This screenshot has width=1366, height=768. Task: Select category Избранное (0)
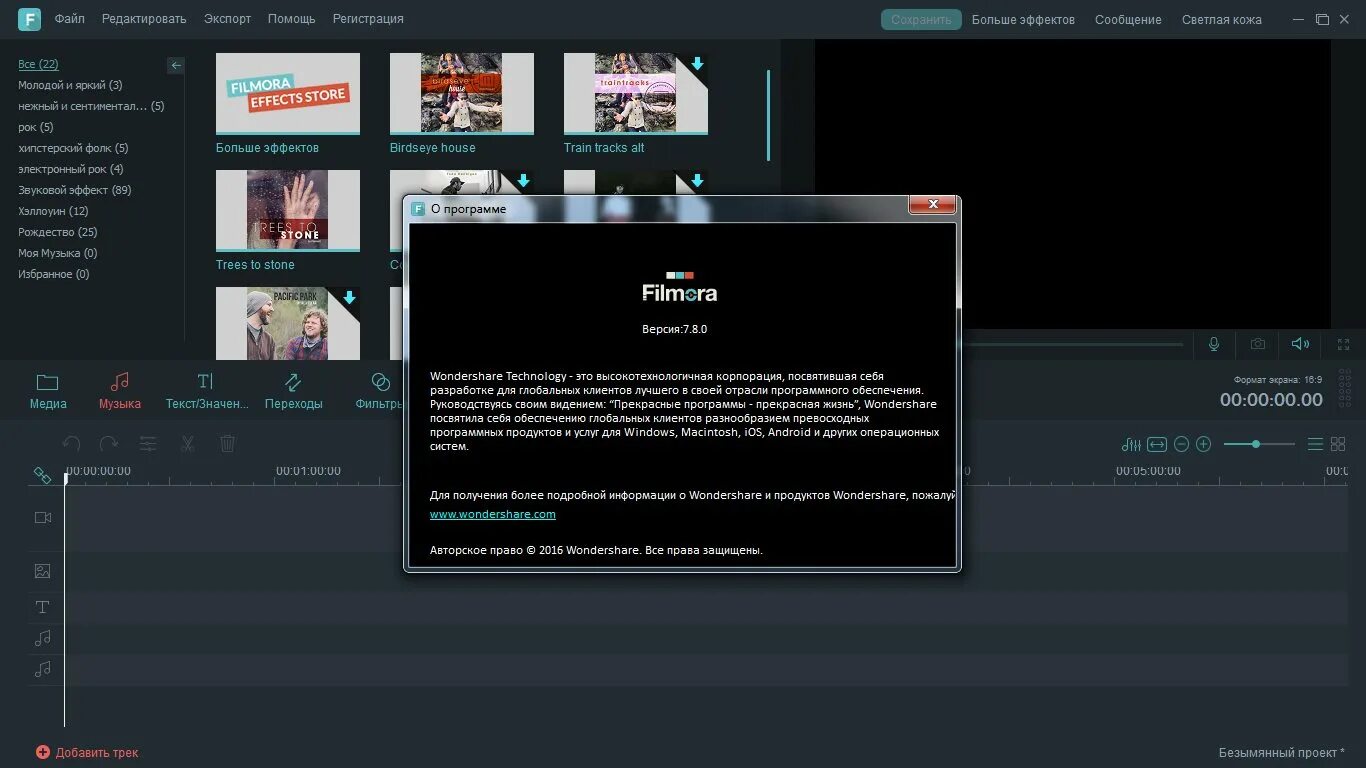point(54,274)
